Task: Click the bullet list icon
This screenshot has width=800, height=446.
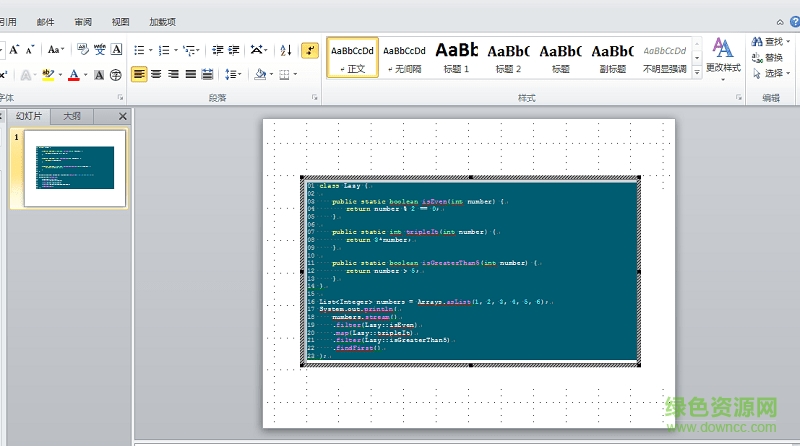Action: (139, 49)
